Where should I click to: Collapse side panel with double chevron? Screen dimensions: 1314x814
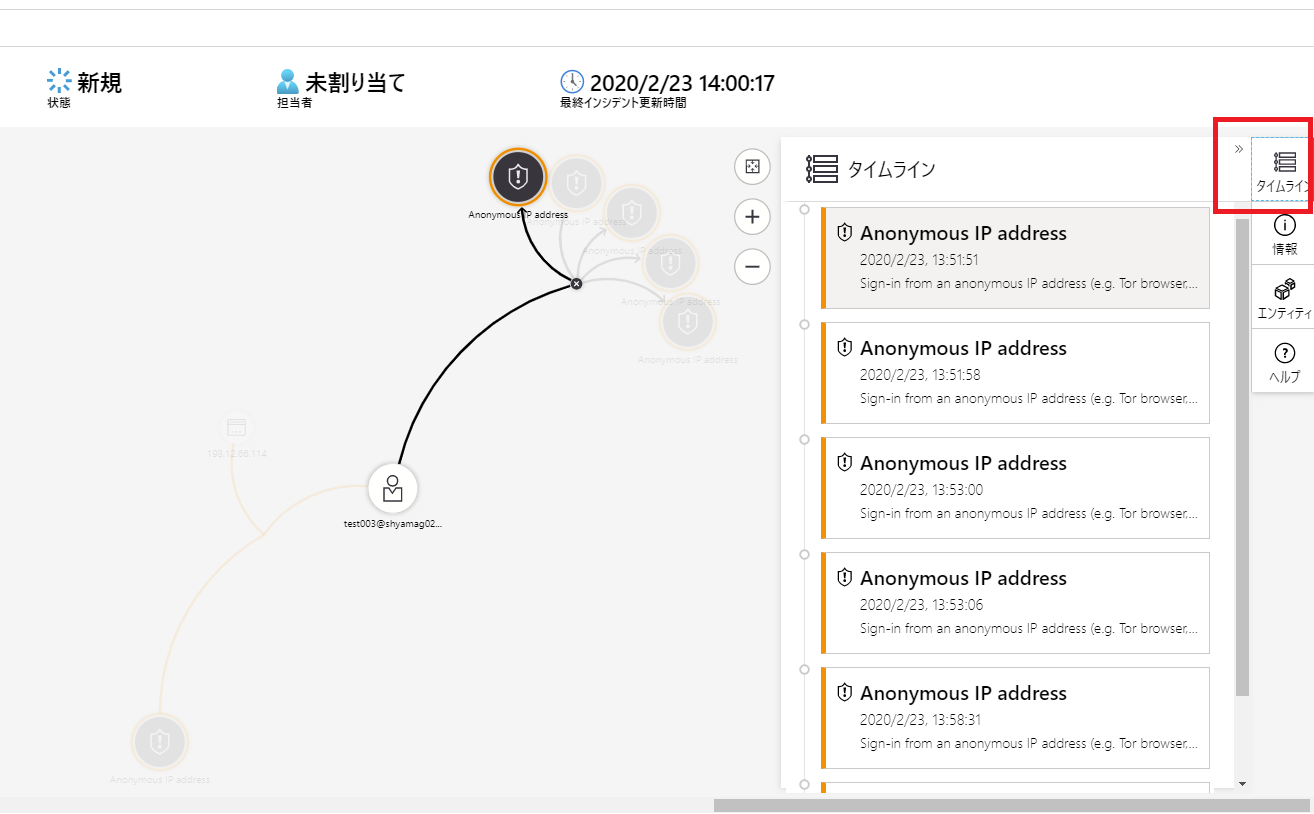point(1239,149)
